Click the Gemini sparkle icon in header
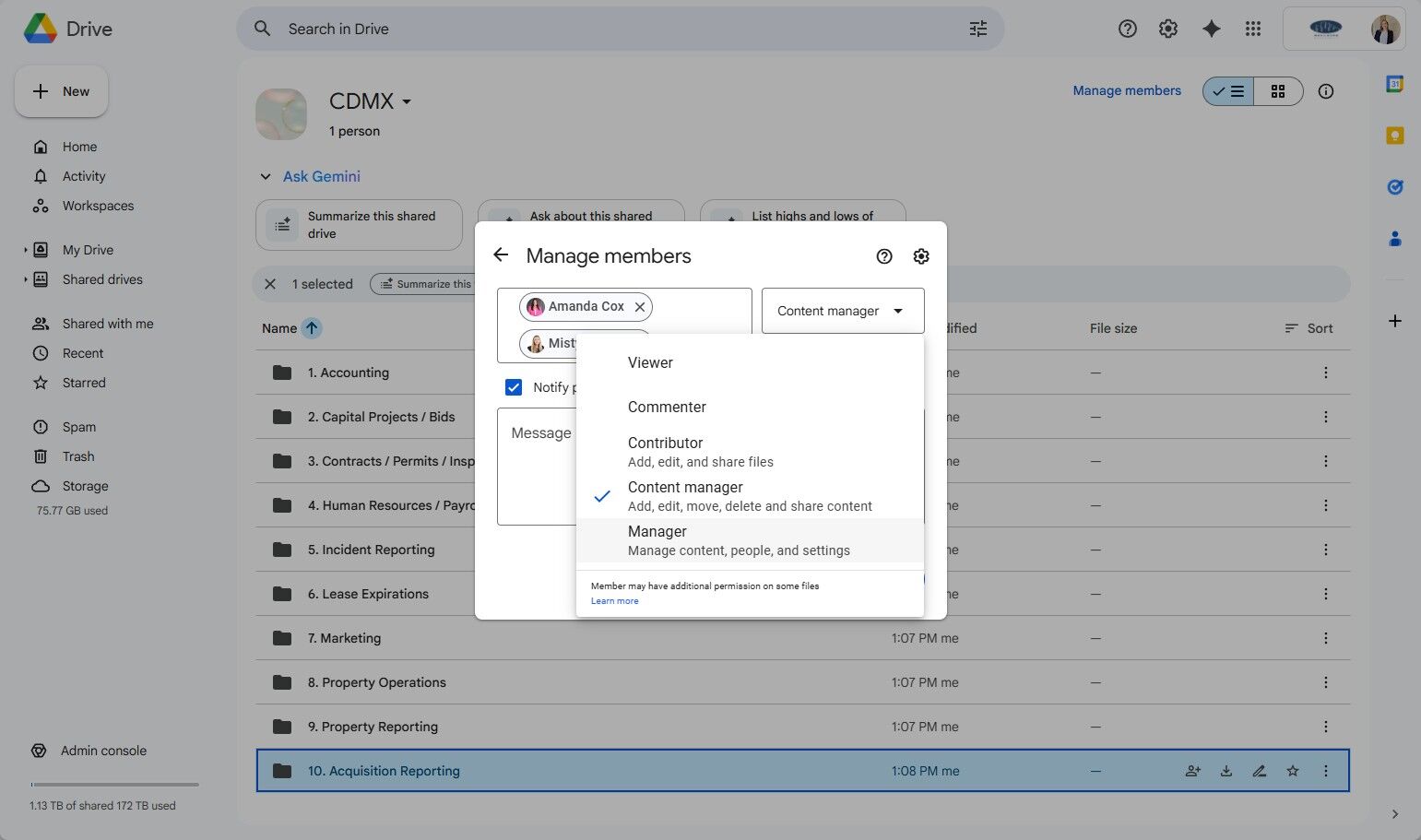1421x840 pixels. click(x=1211, y=29)
